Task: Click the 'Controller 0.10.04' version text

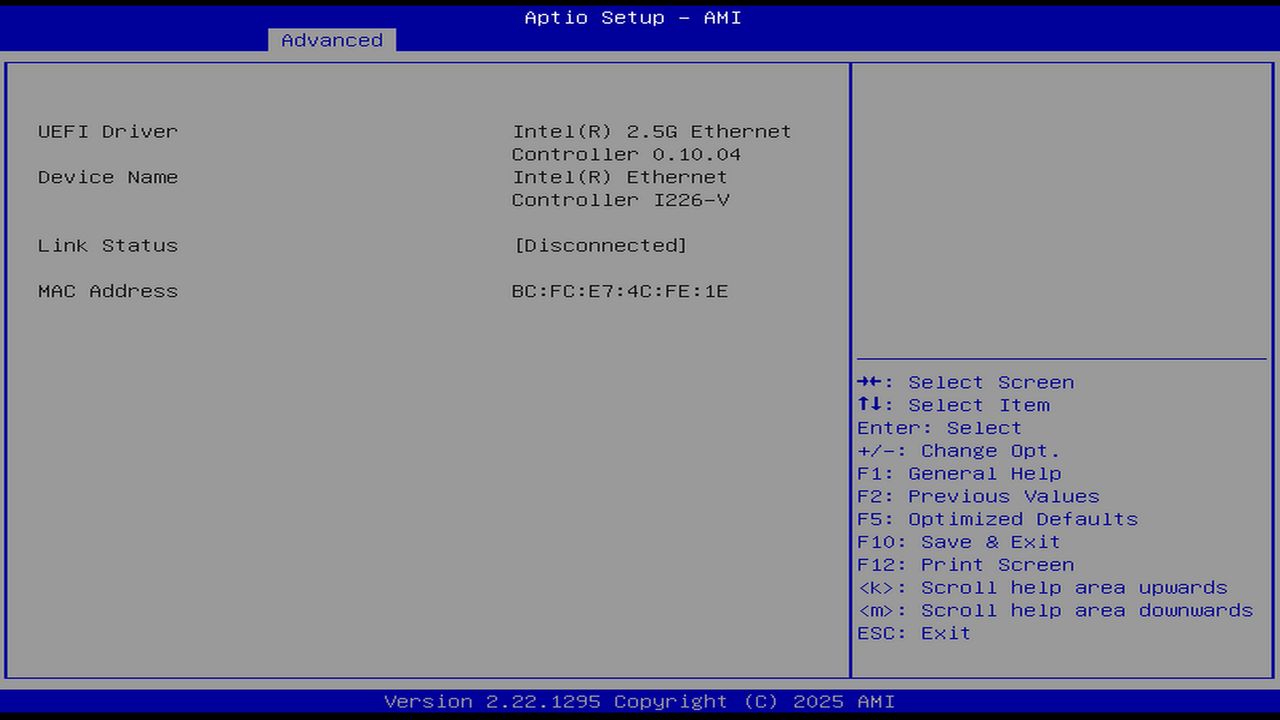Action: tap(627, 154)
